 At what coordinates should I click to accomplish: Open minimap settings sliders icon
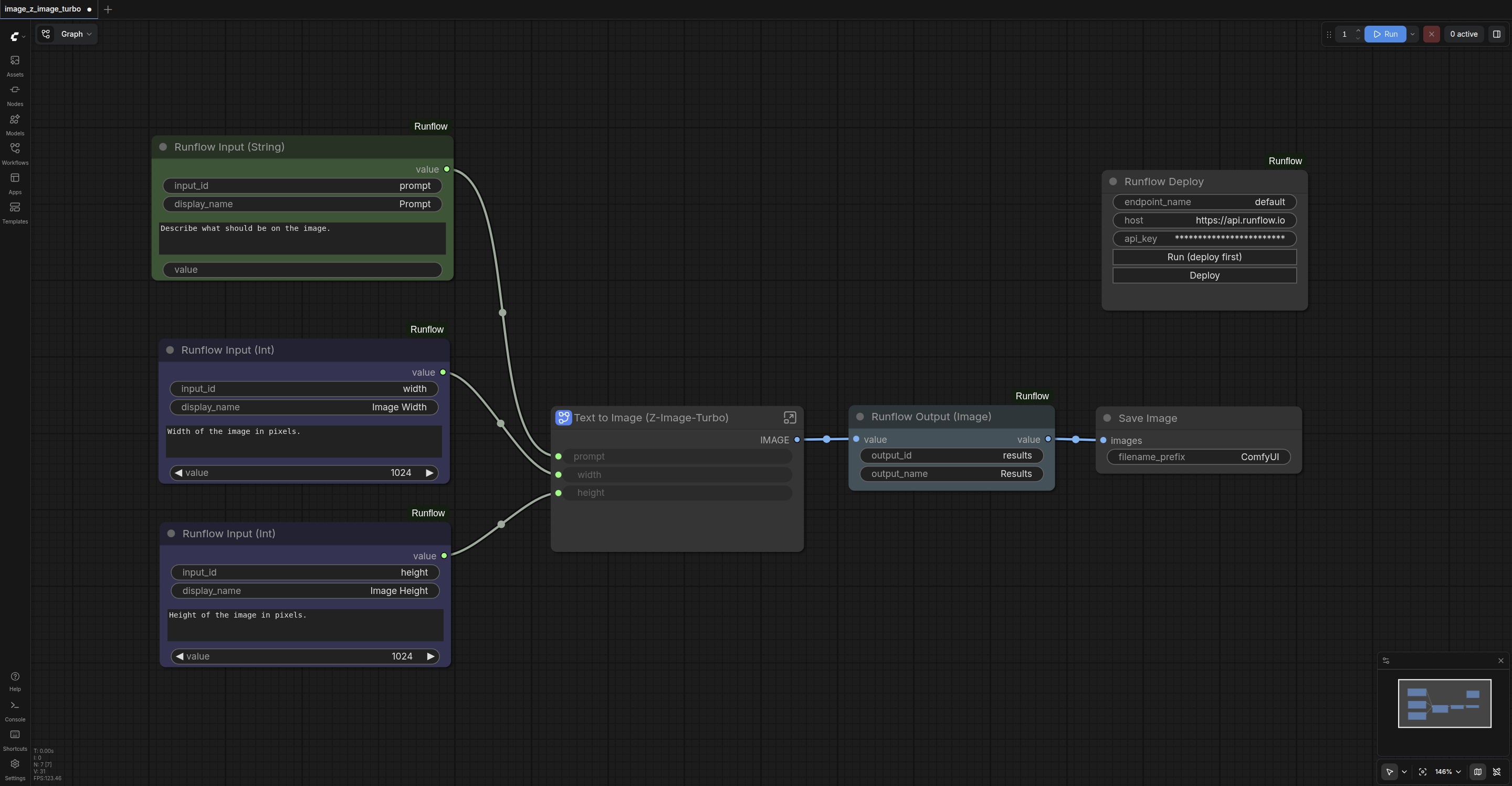pyautogui.click(x=1386, y=661)
